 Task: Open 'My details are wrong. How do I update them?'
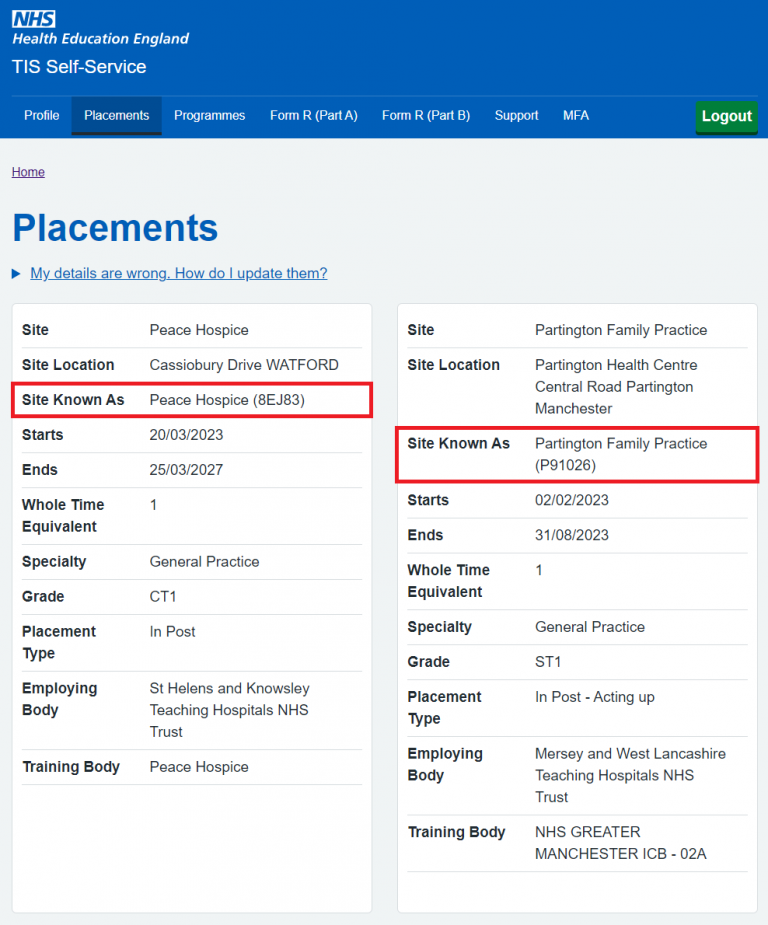click(x=178, y=273)
